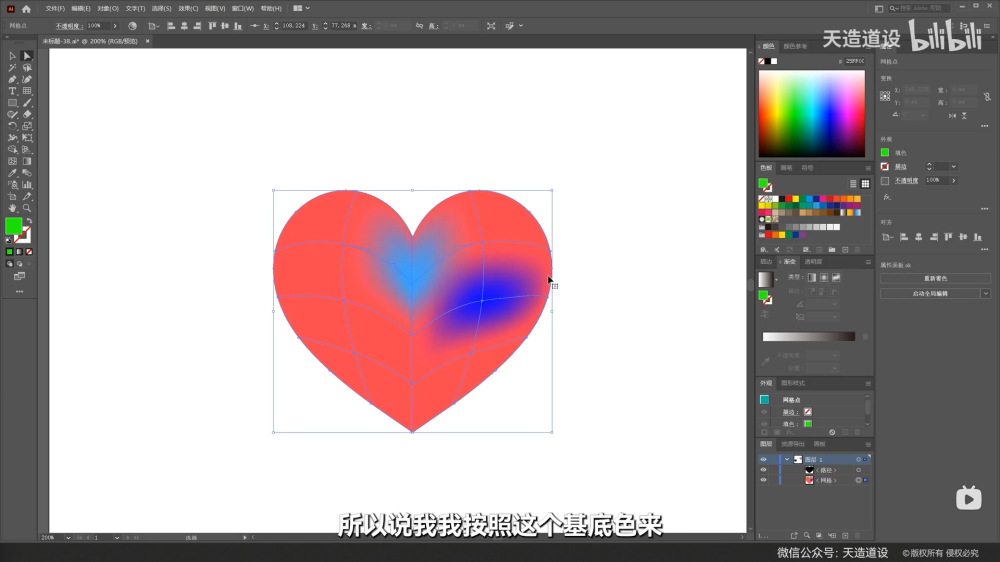Image resolution: width=1000 pixels, height=562 pixels.
Task: Toggle constrain width and height link icon
Action: [987, 97]
